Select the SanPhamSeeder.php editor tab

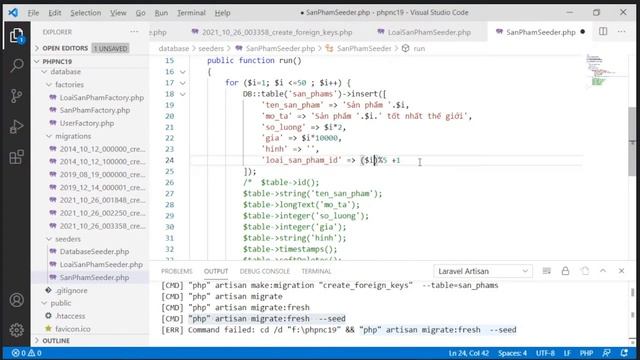[540, 32]
